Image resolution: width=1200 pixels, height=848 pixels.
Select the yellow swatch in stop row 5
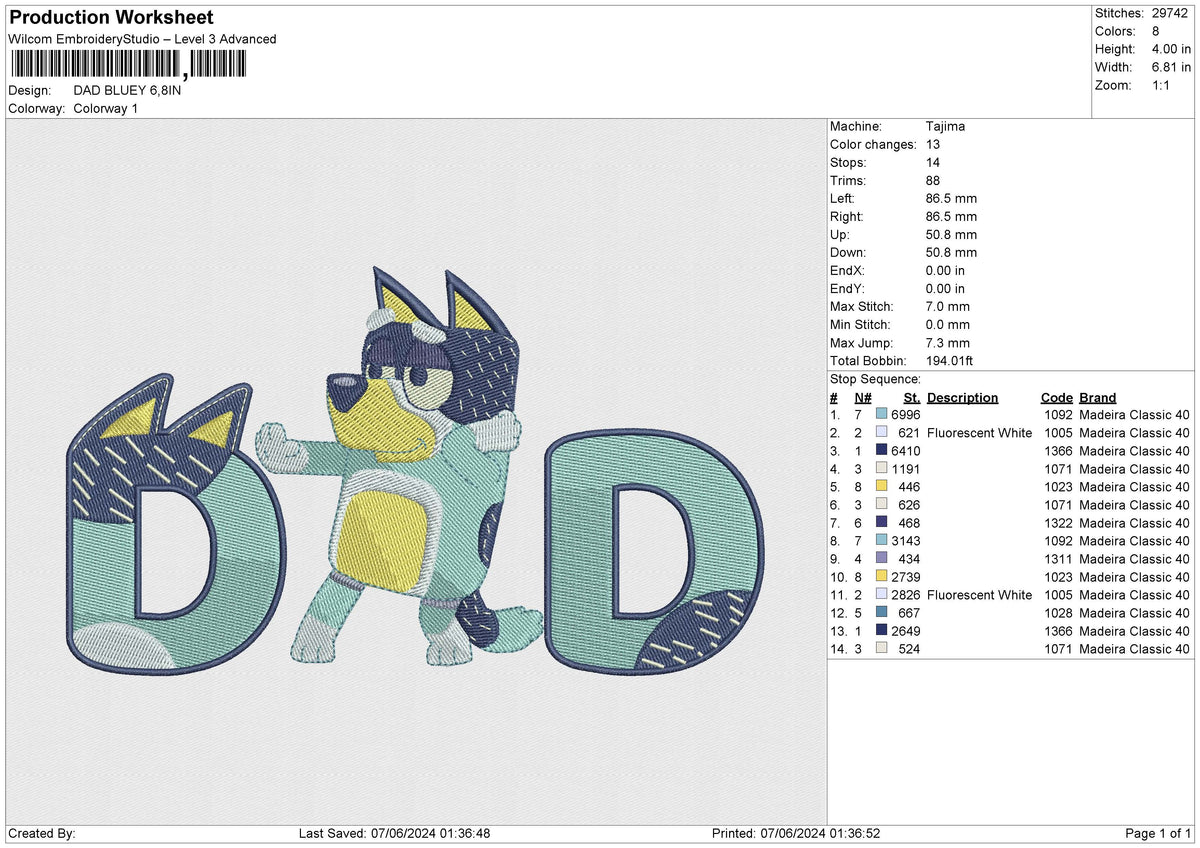tap(881, 487)
